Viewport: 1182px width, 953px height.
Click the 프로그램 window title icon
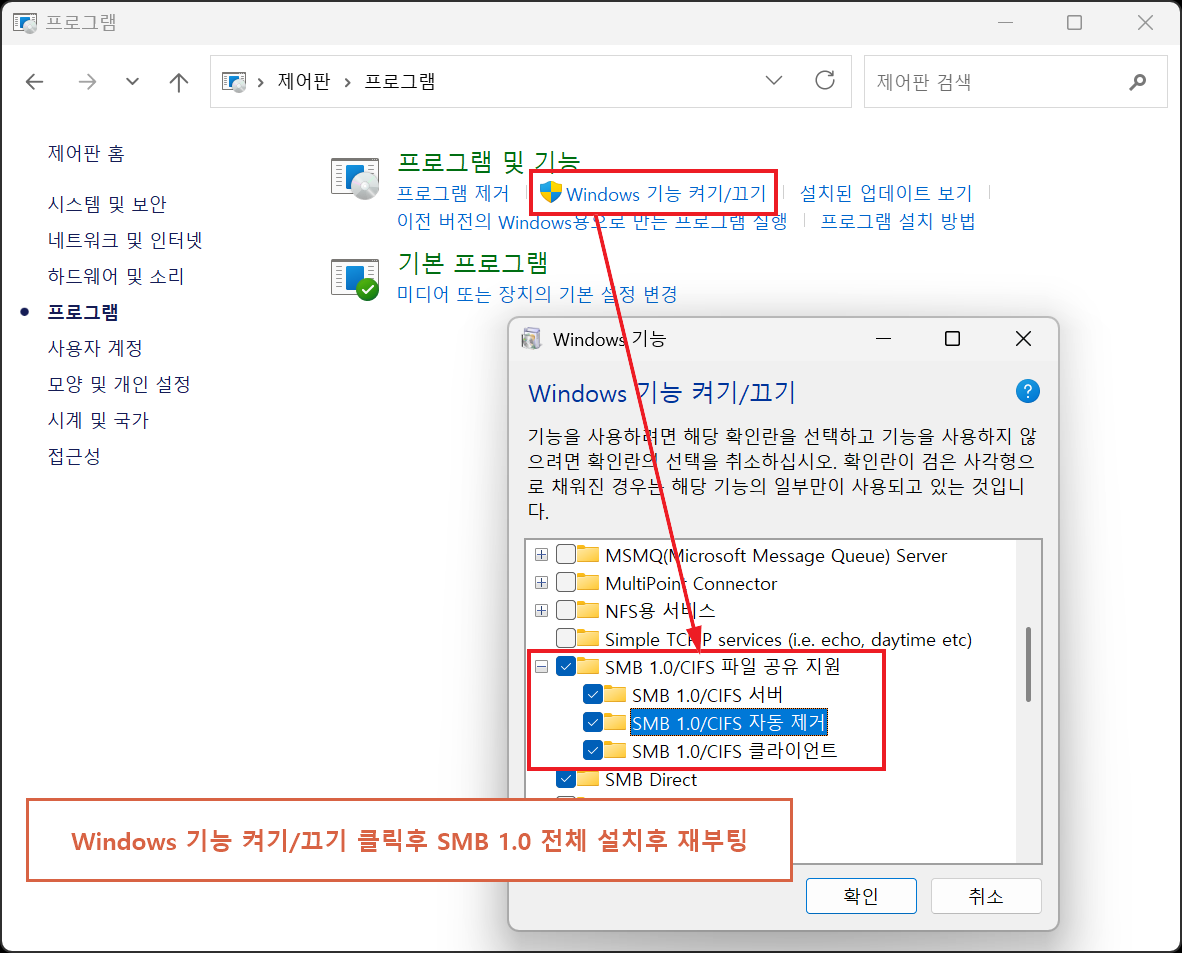25,23
